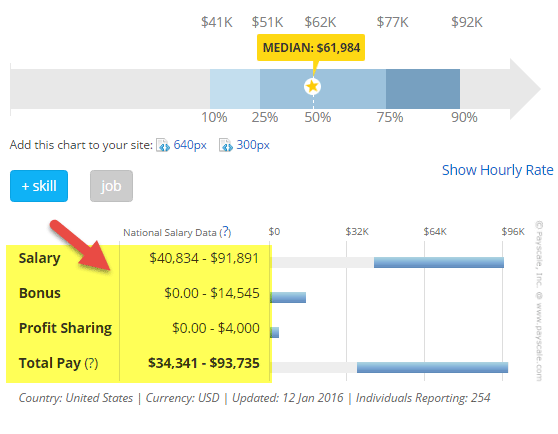Click the $62K percentile value

point(320,22)
